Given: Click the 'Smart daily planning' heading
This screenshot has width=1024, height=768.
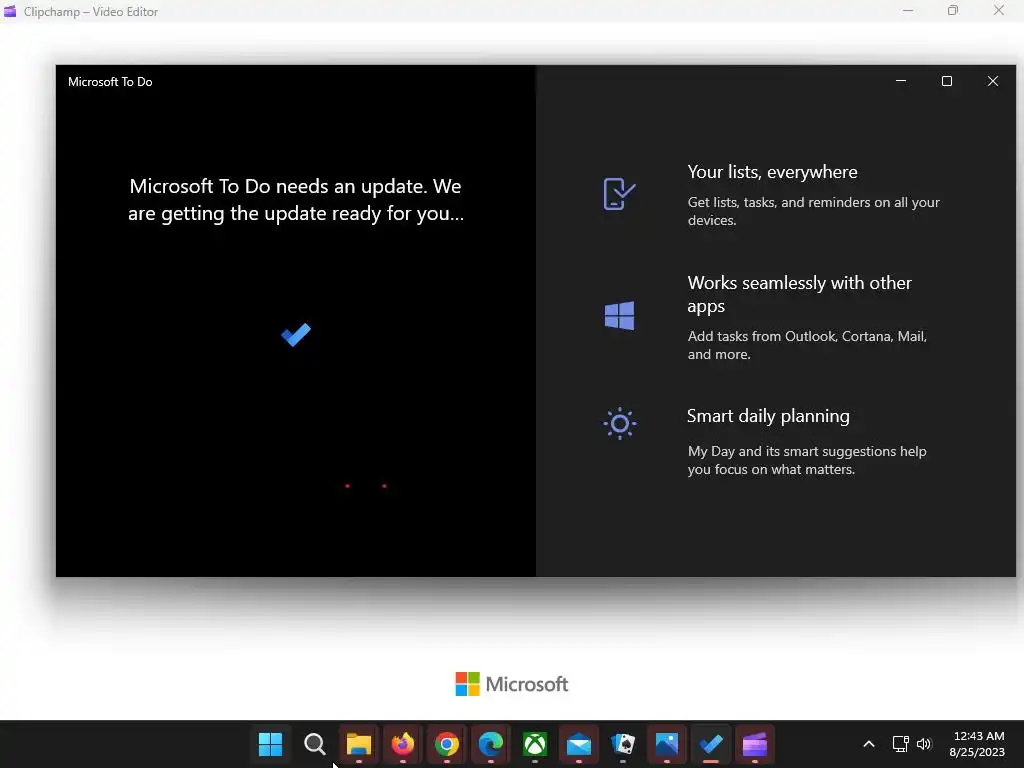Looking at the screenshot, I should click(768, 416).
